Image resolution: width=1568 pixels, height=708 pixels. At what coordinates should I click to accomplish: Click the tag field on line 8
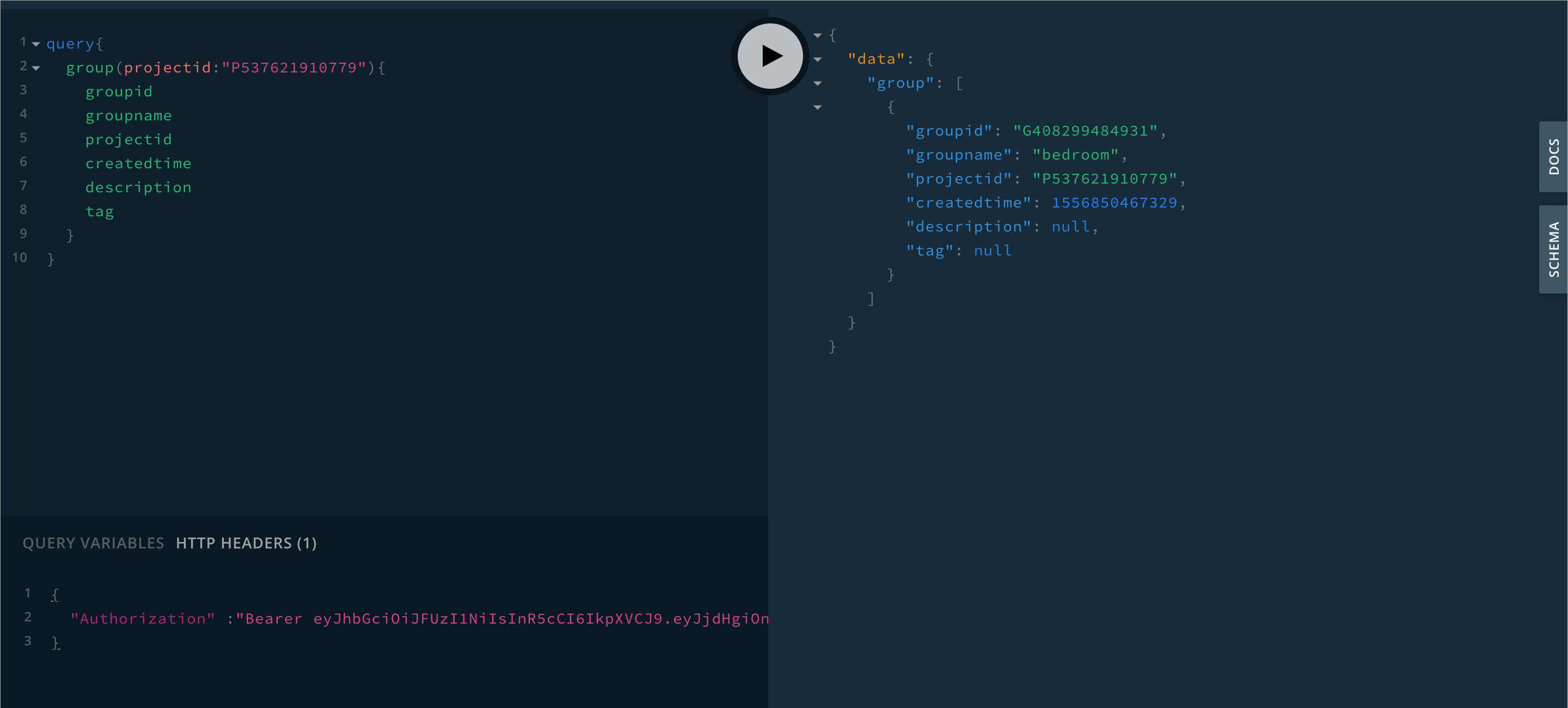click(x=99, y=212)
